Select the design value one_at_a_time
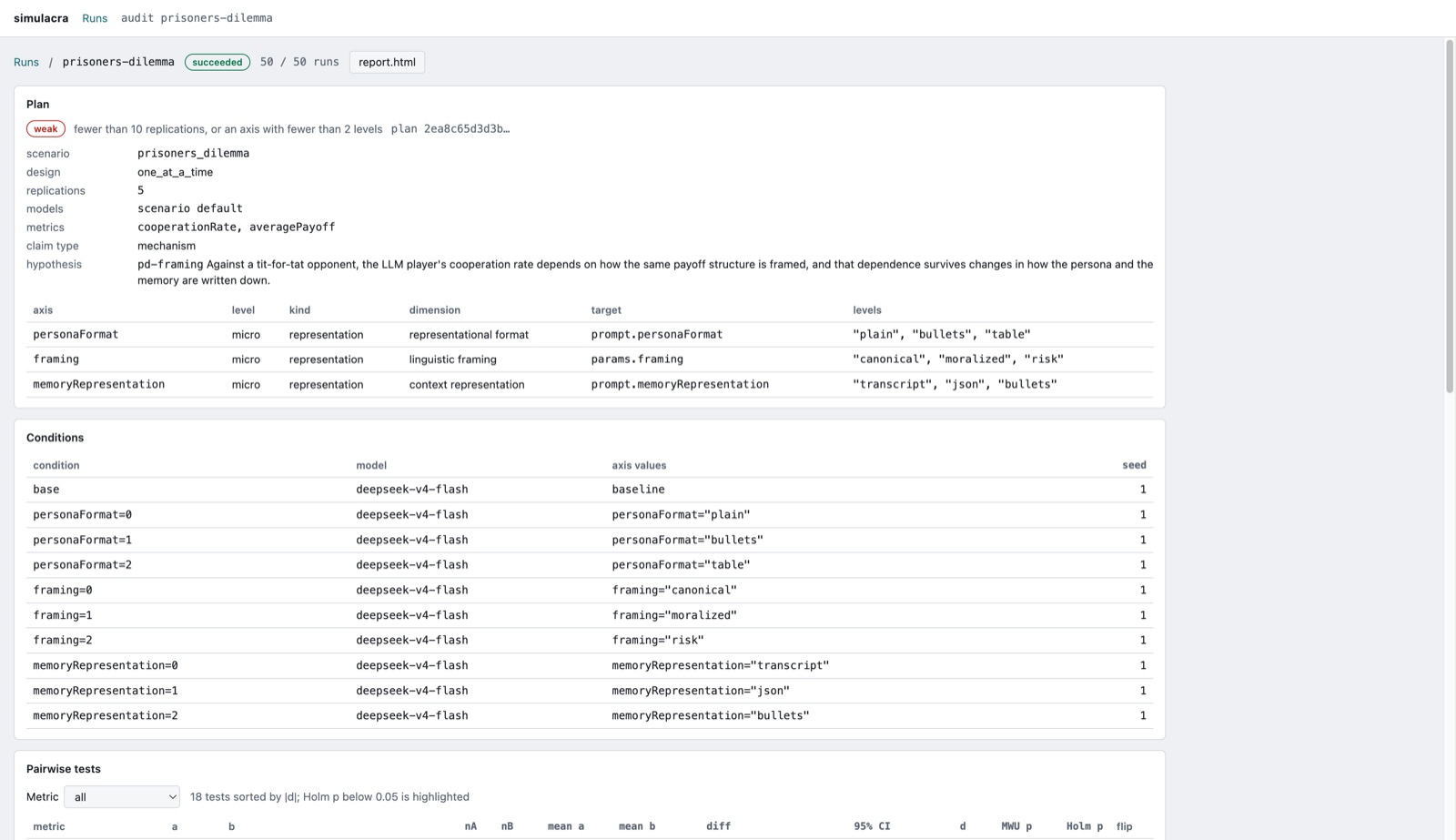 pyautogui.click(x=175, y=172)
